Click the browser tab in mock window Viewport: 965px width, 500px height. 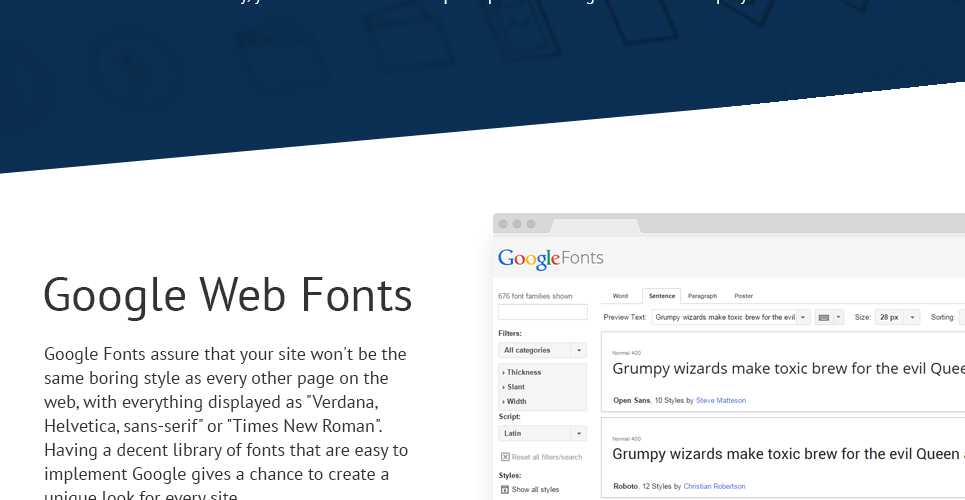coord(595,226)
